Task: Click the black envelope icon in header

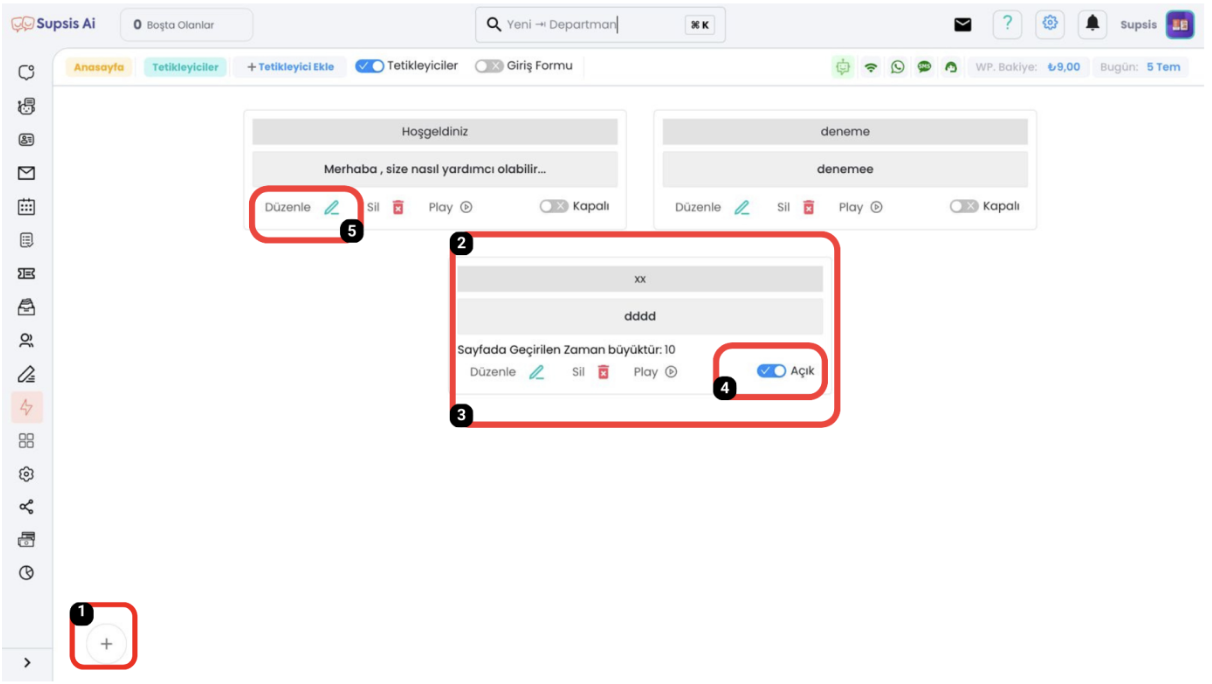Action: (x=963, y=25)
